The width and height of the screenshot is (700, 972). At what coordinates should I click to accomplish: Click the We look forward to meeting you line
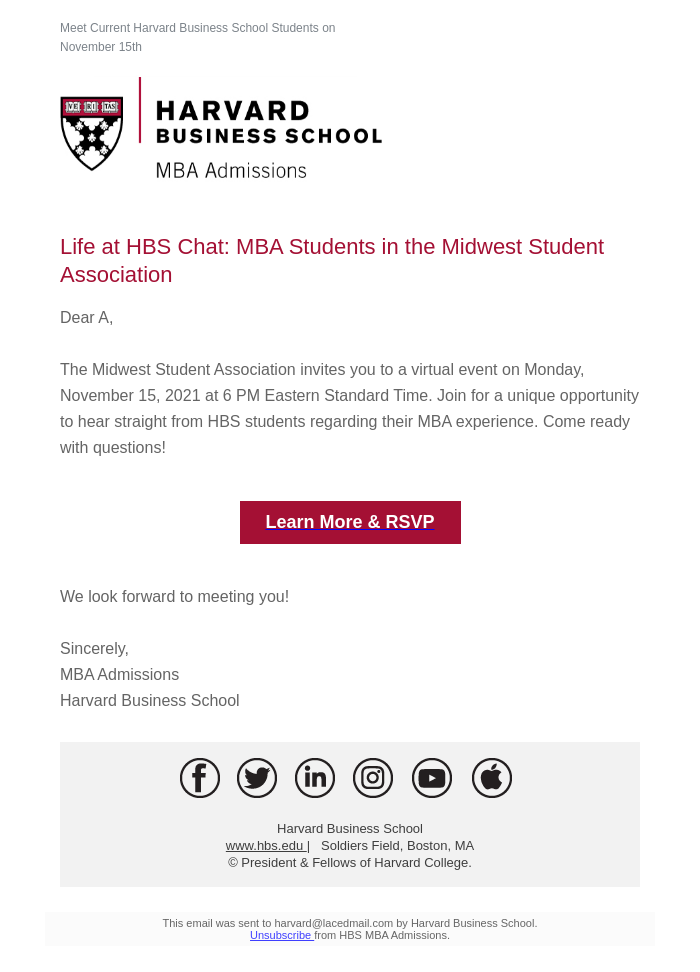click(174, 597)
